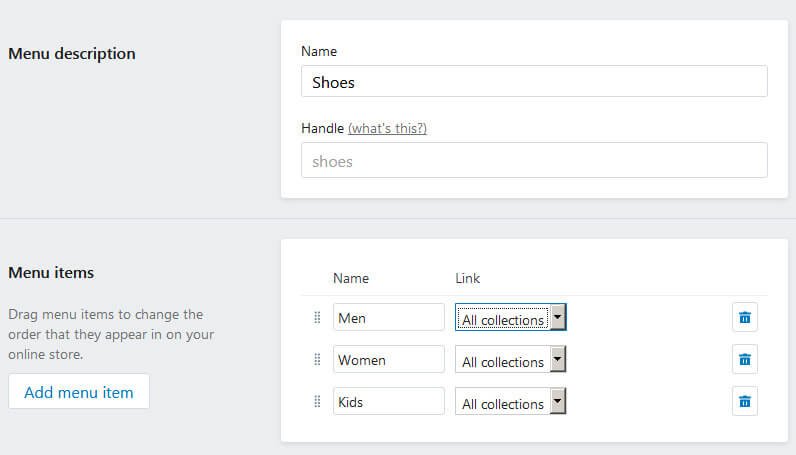Click the Name column header in Menu items

350,278
